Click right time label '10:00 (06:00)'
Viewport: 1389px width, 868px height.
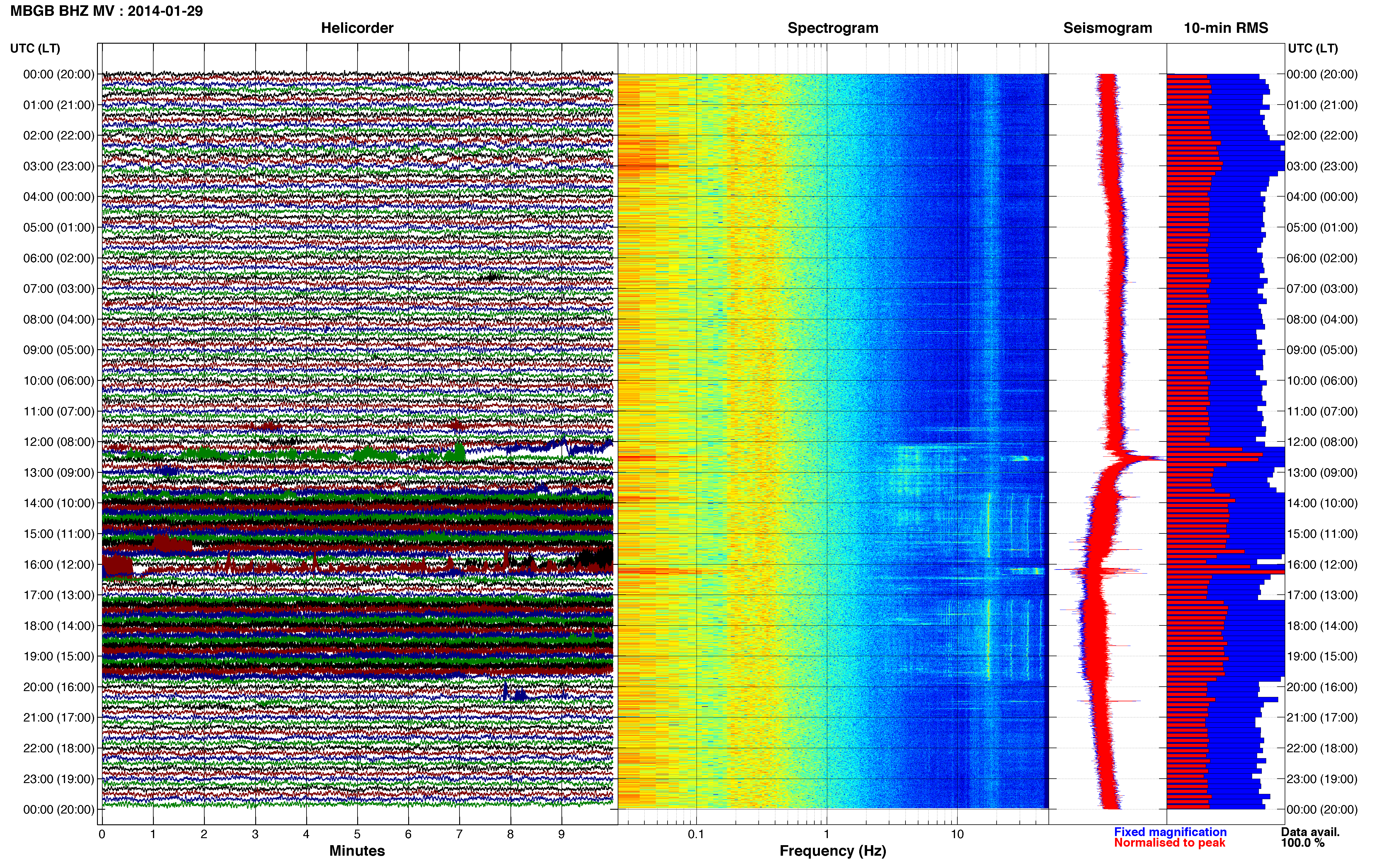pos(1322,380)
